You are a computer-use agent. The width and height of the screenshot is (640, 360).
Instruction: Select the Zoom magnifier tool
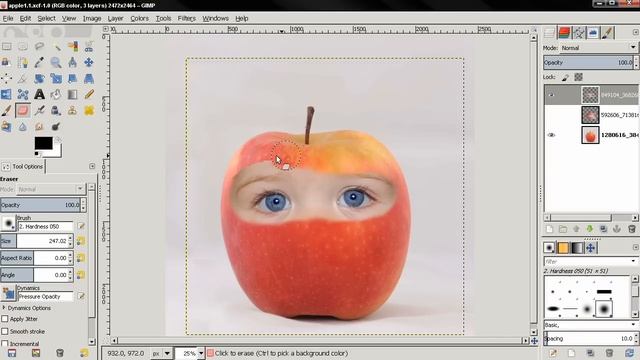pyautogui.click(x=56, y=62)
